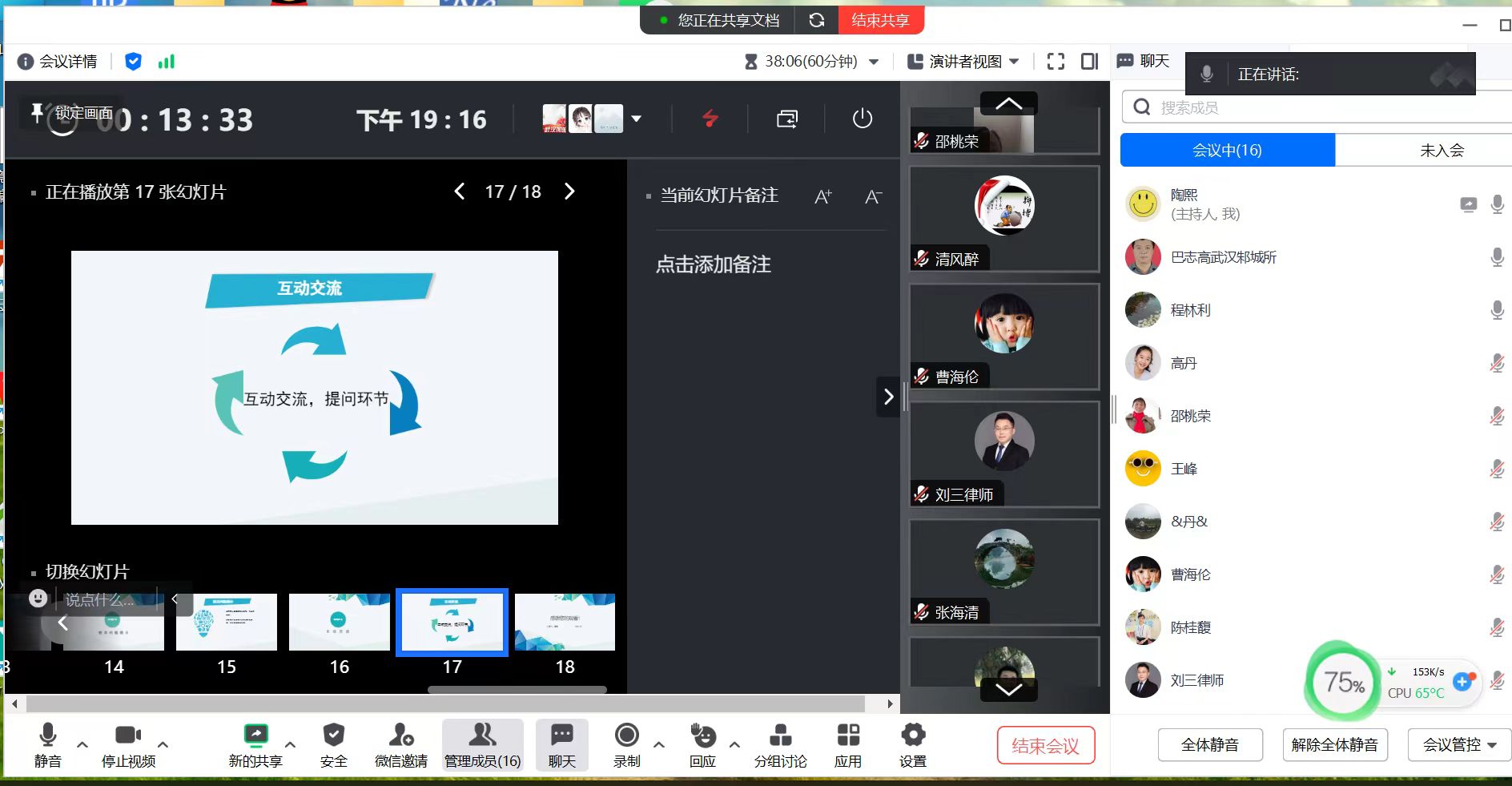
Task: Expand the meeting timer 38:06 dropdown
Action: (874, 62)
